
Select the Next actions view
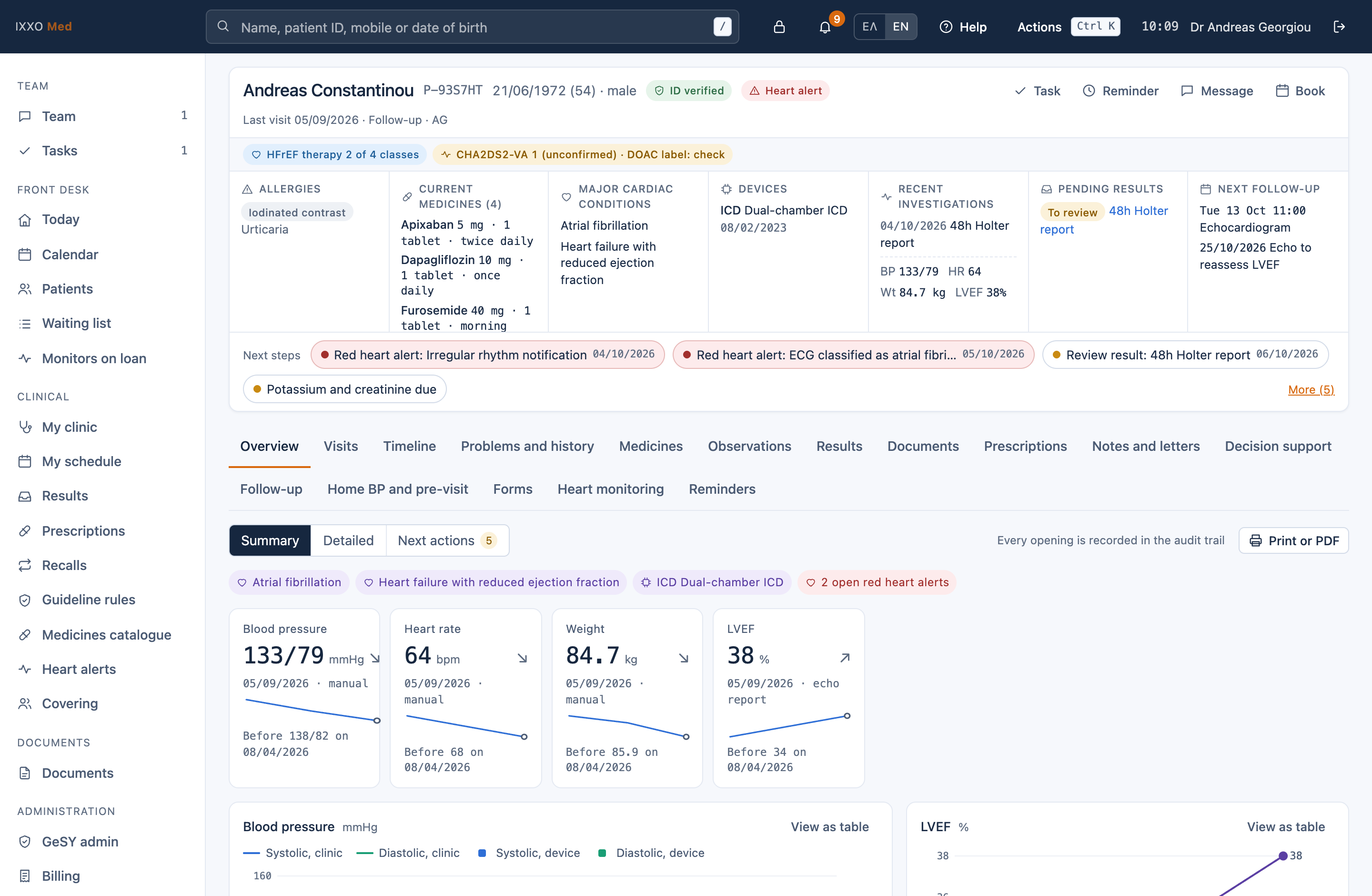[x=447, y=540]
